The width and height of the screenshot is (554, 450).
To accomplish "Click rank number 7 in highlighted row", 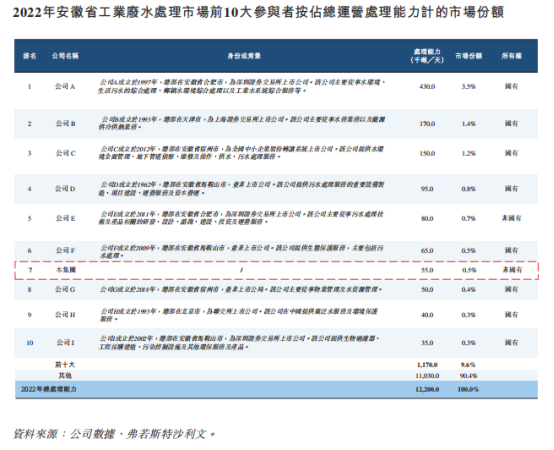I will pos(30,270).
